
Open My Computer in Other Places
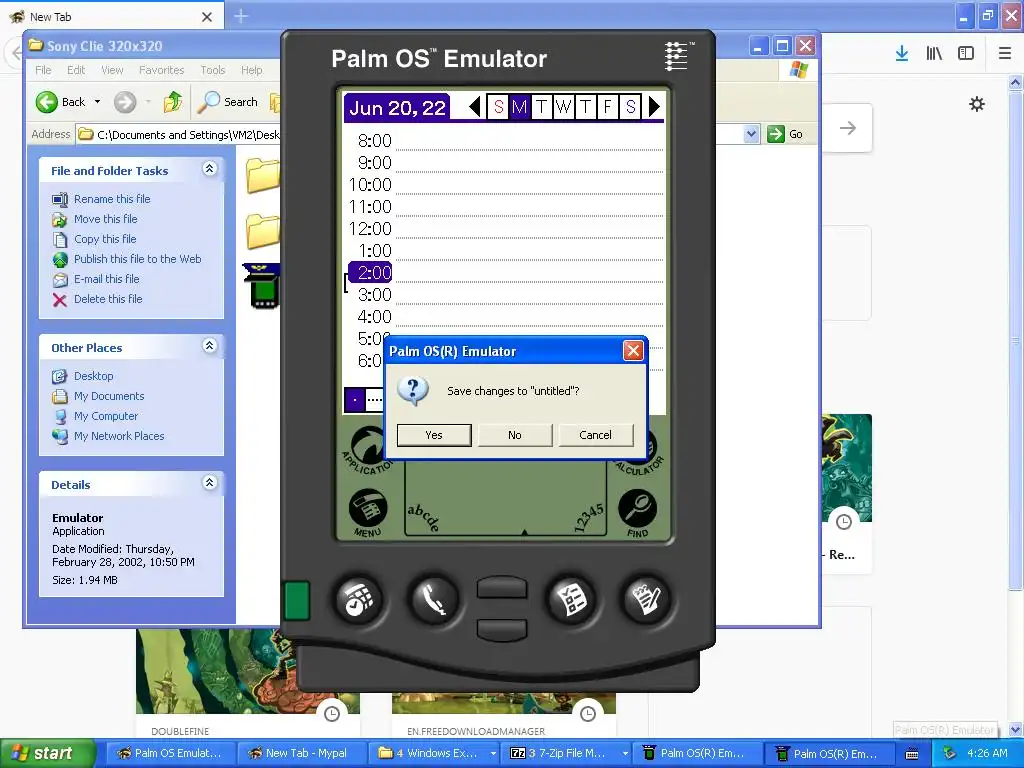click(106, 416)
